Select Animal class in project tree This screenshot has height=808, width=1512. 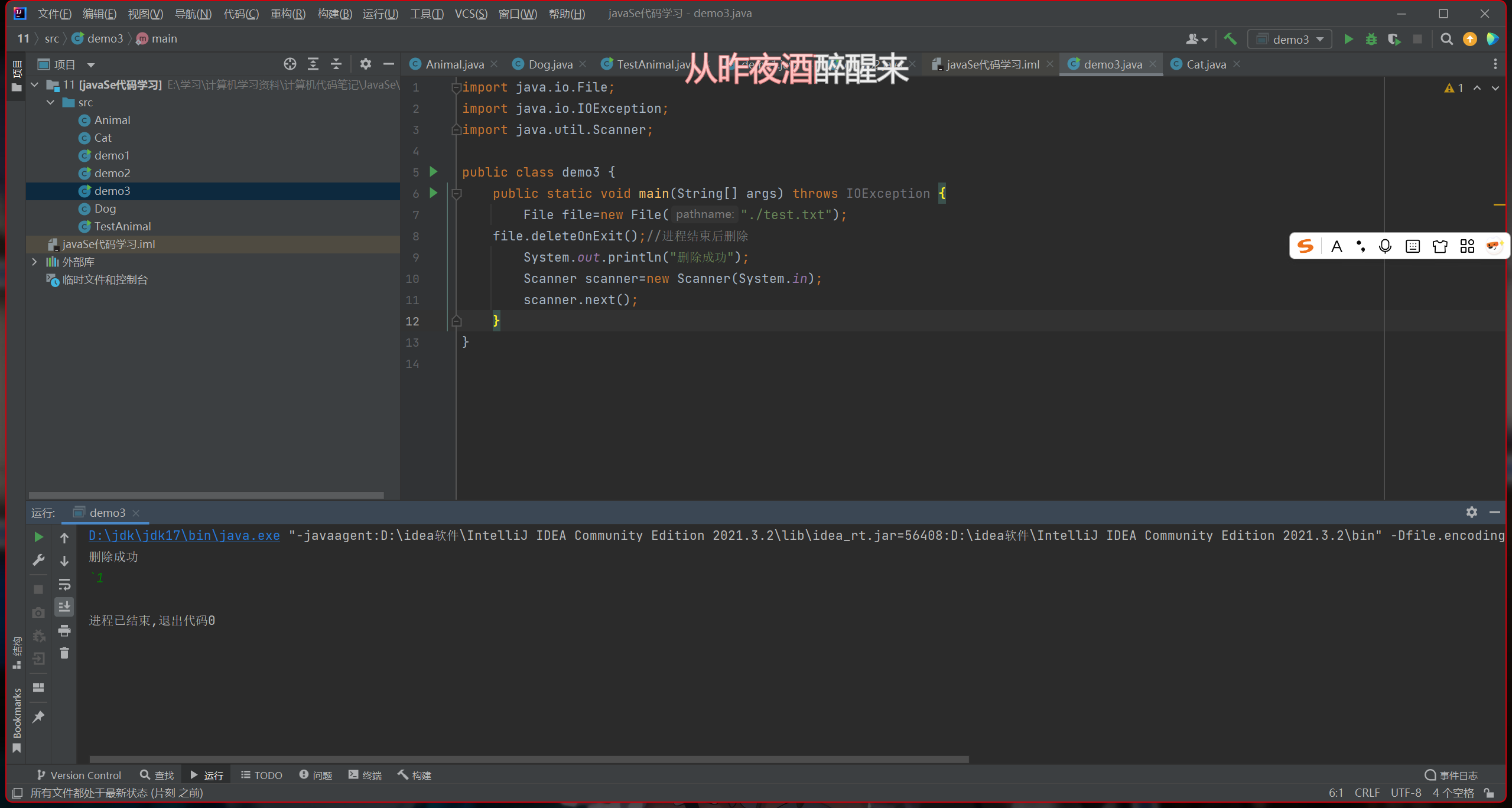(112, 120)
